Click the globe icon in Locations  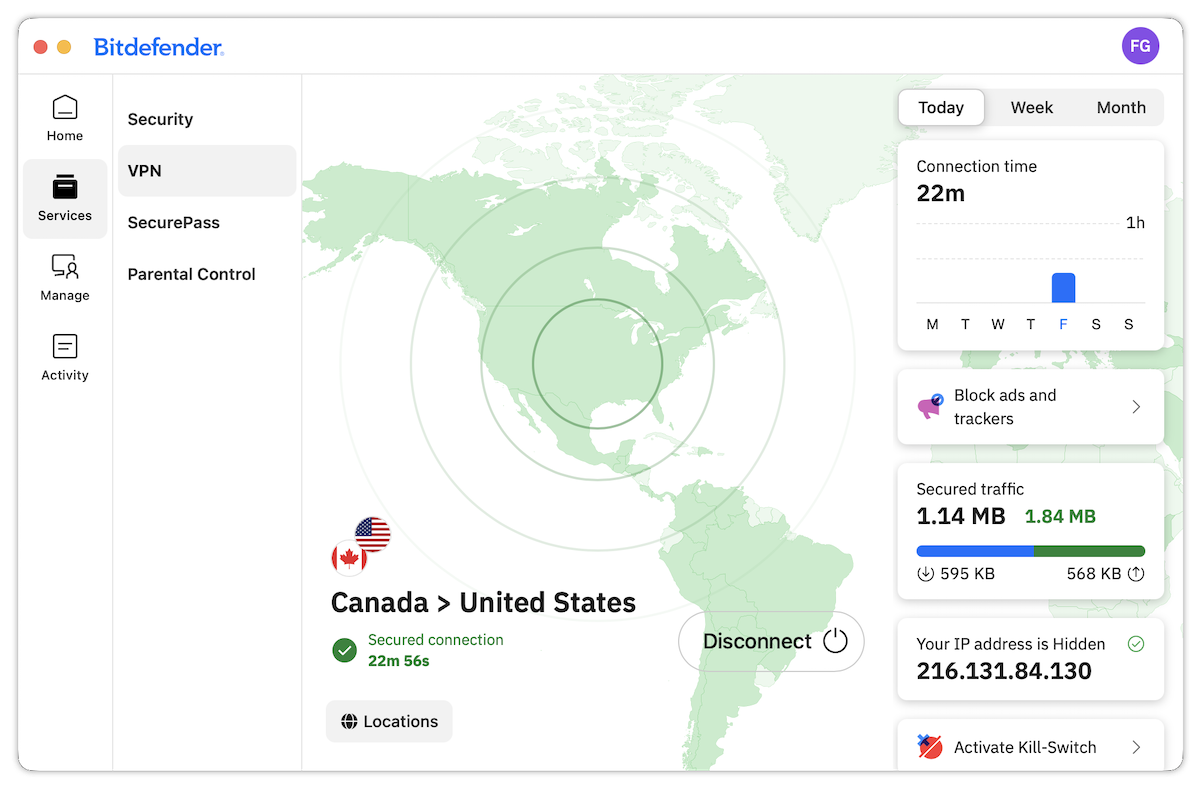349,721
